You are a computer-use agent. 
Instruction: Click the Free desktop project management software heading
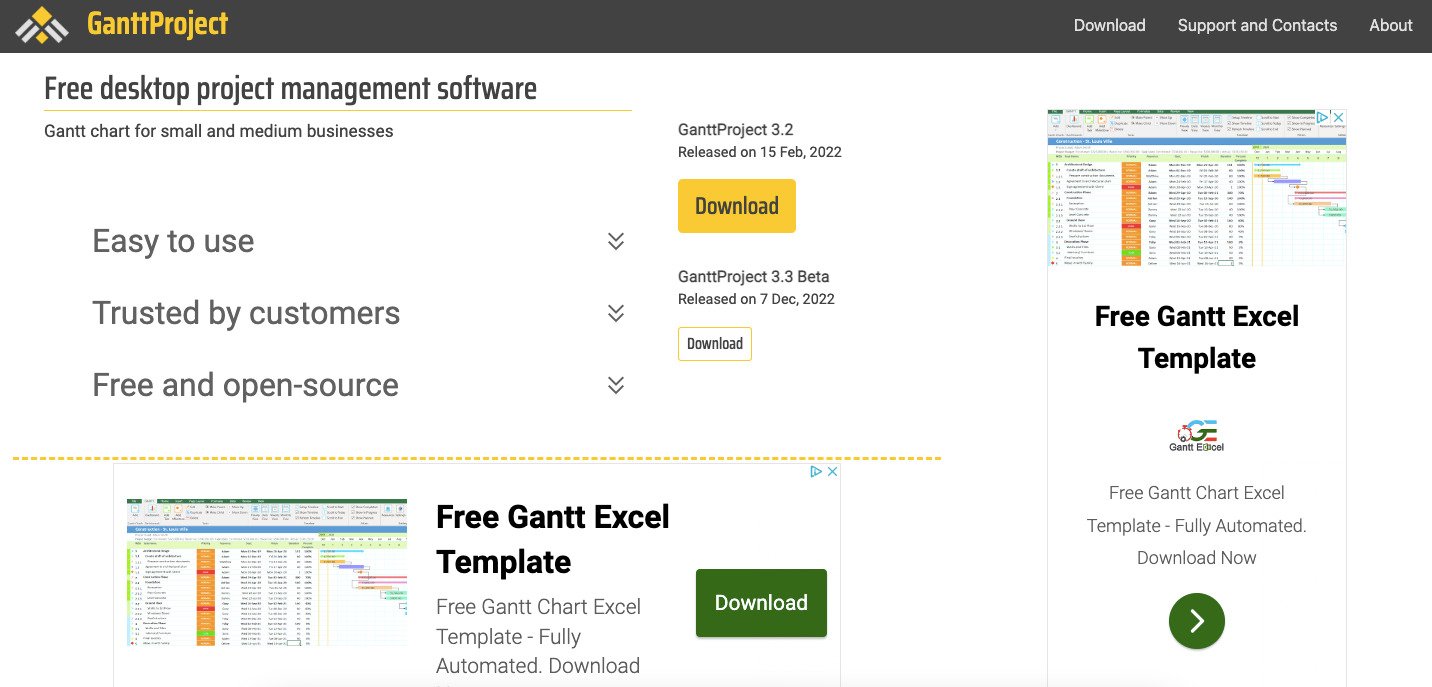click(290, 88)
